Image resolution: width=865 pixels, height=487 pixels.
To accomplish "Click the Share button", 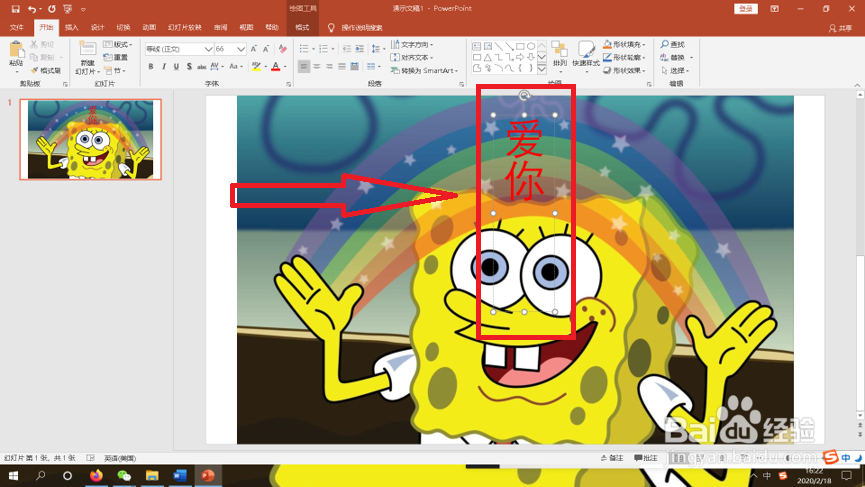I will tap(840, 28).
